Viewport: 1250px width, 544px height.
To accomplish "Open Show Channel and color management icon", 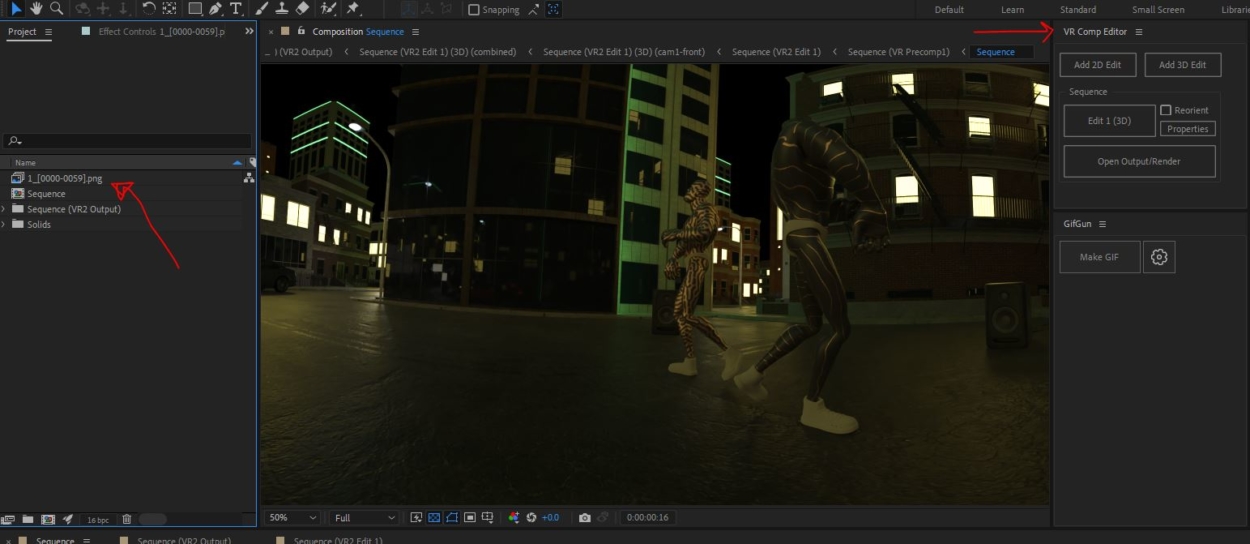I will (x=514, y=517).
